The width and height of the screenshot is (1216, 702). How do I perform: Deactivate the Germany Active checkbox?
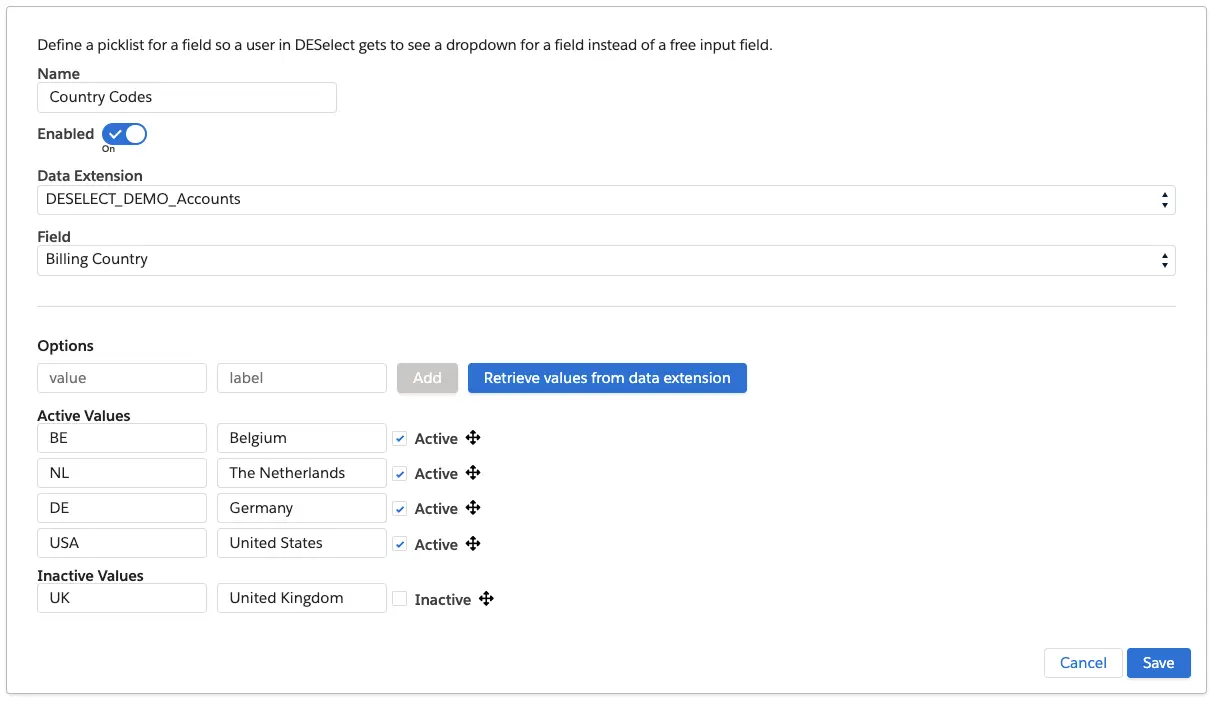click(400, 509)
